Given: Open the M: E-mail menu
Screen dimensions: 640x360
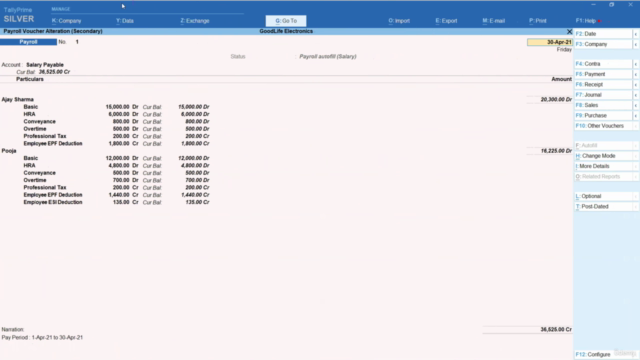Looking at the screenshot, I should tap(493, 21).
